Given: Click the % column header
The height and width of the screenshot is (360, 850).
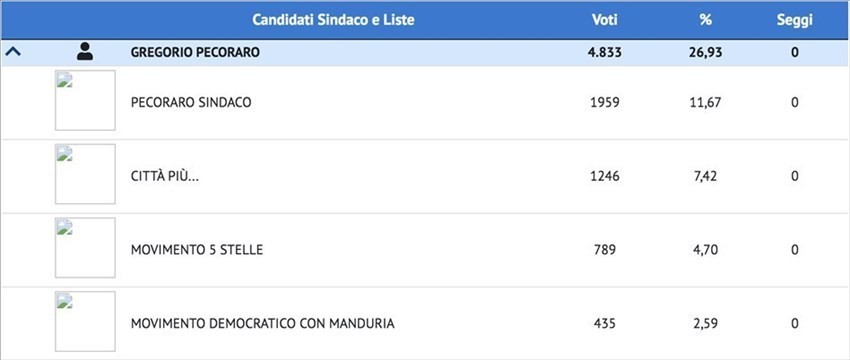Looking at the screenshot, I should pyautogui.click(x=705, y=21).
